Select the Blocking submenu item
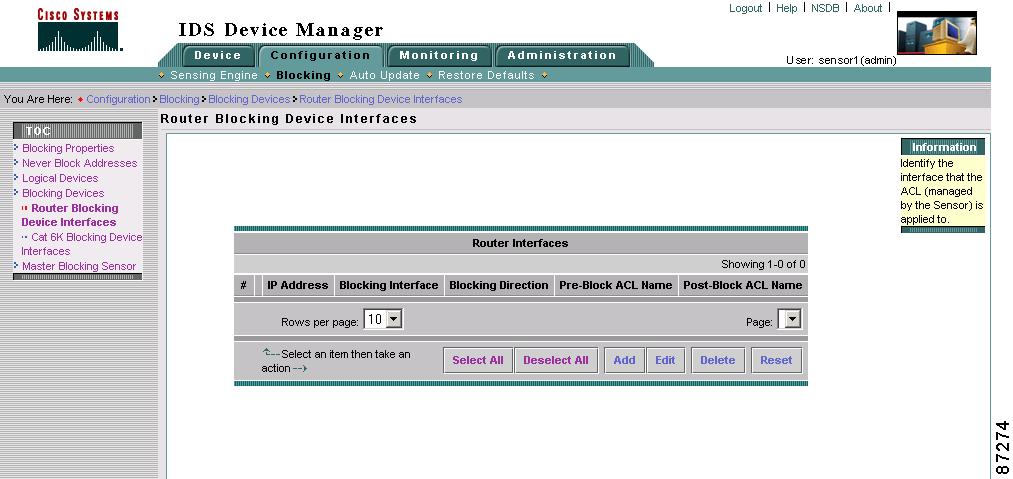This screenshot has width=1013, height=479. tap(303, 75)
